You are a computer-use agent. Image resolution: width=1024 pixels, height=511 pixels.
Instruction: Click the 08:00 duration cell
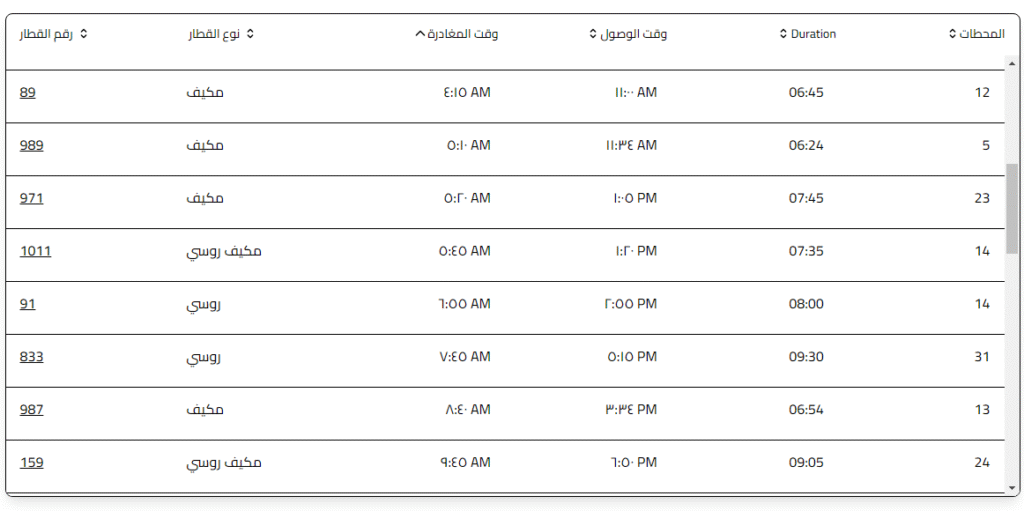(806, 304)
